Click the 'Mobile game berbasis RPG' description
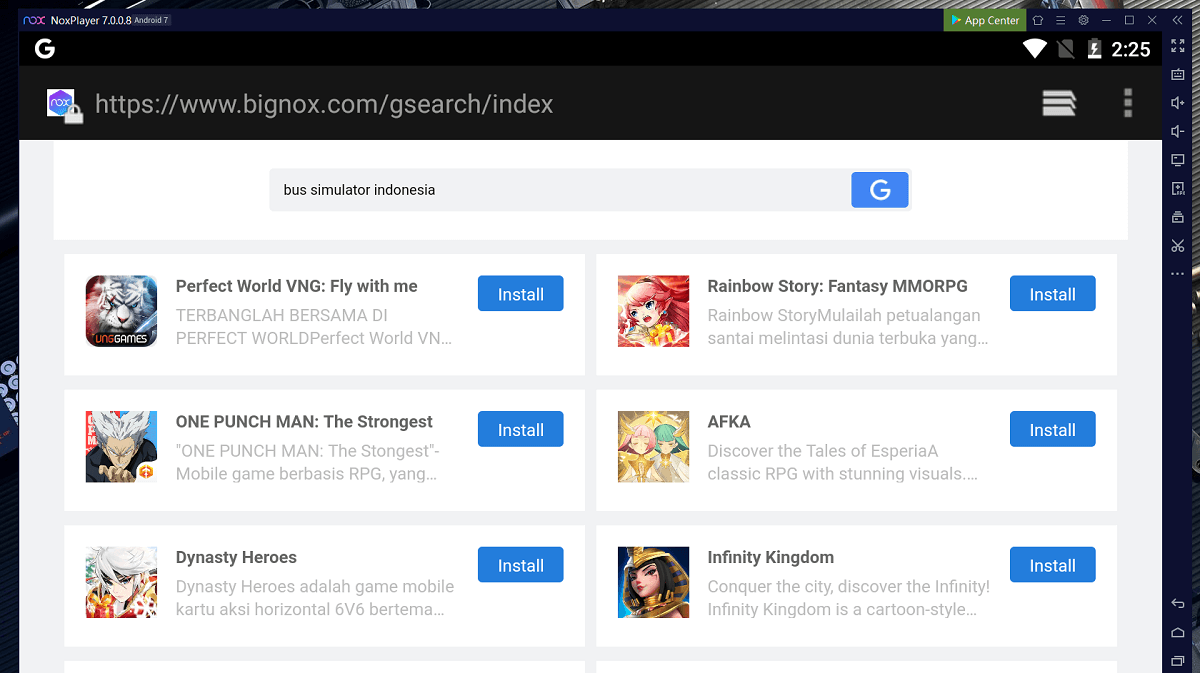 308,463
